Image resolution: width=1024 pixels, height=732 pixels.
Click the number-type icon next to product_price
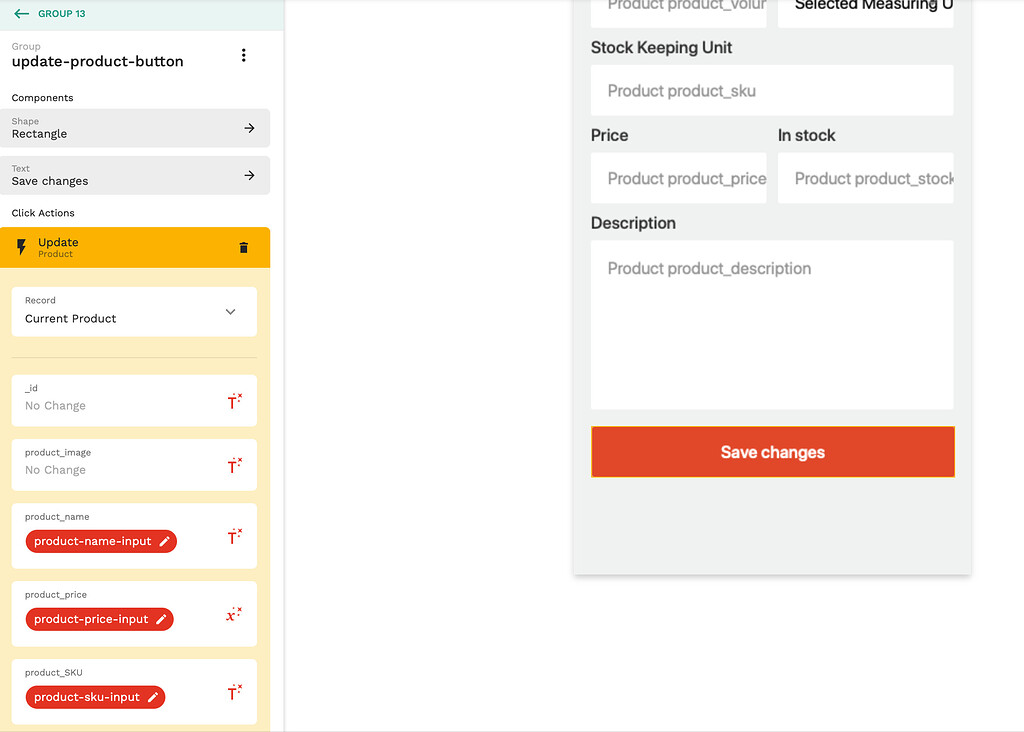(x=234, y=613)
